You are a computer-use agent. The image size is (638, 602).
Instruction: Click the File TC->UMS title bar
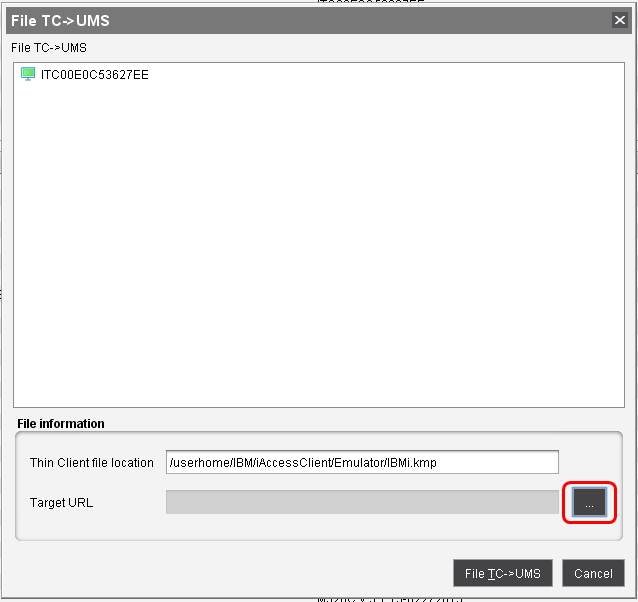300,20
